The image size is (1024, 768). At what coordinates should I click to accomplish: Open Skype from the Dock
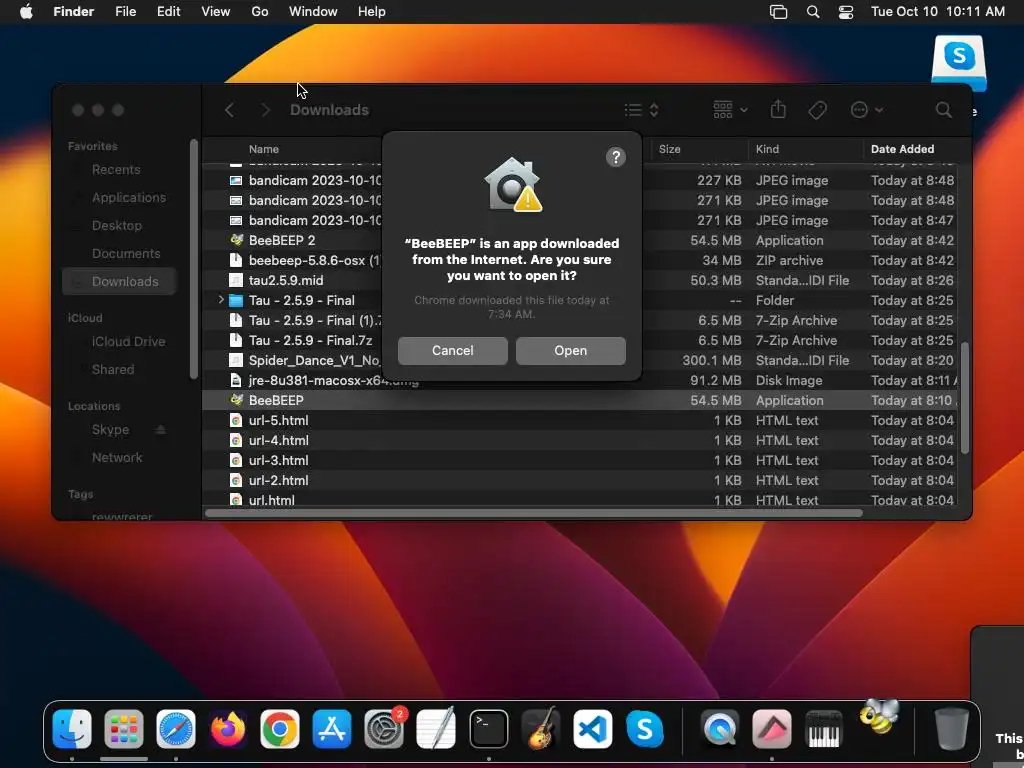point(645,729)
